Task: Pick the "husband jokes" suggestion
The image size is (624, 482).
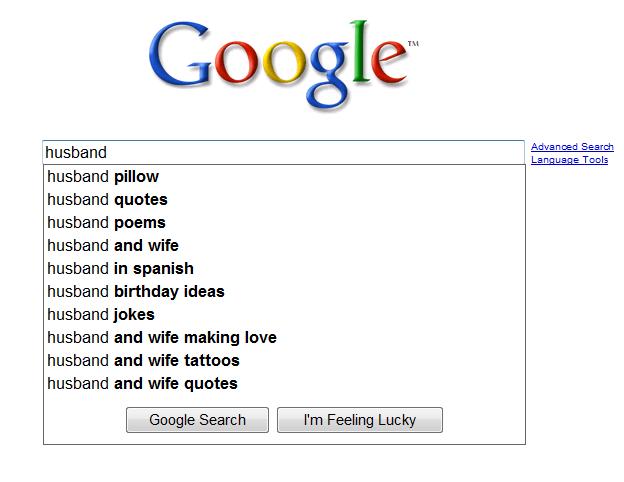Action: [x=101, y=315]
